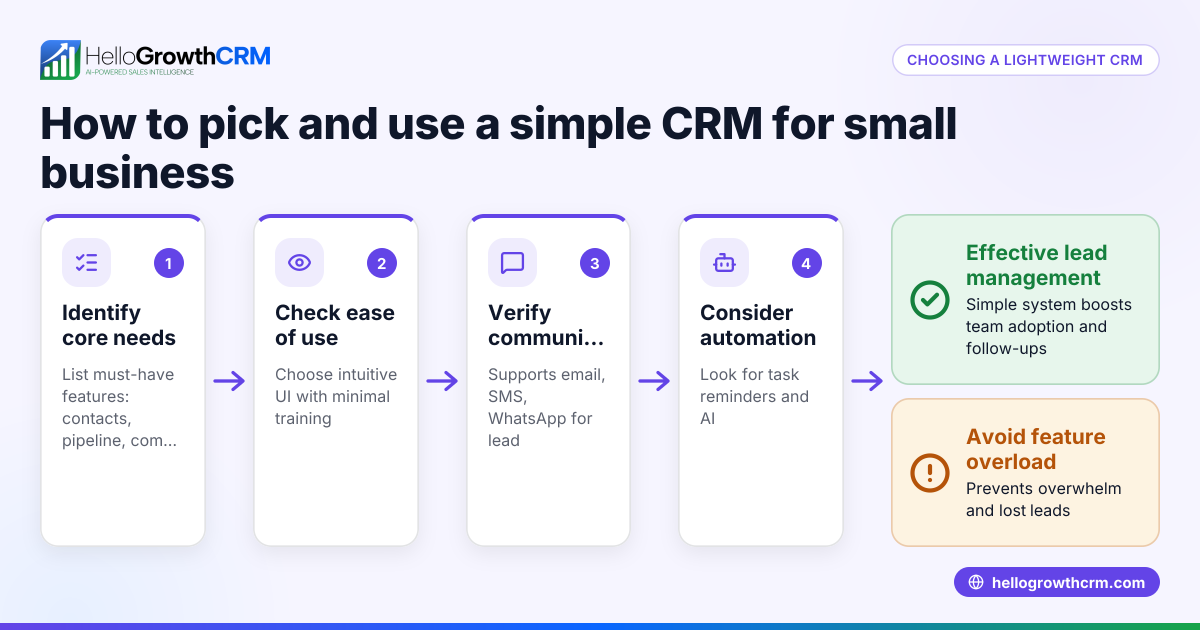This screenshot has height=630, width=1200.
Task: Select the Identify core needs heading
Action: point(119,325)
